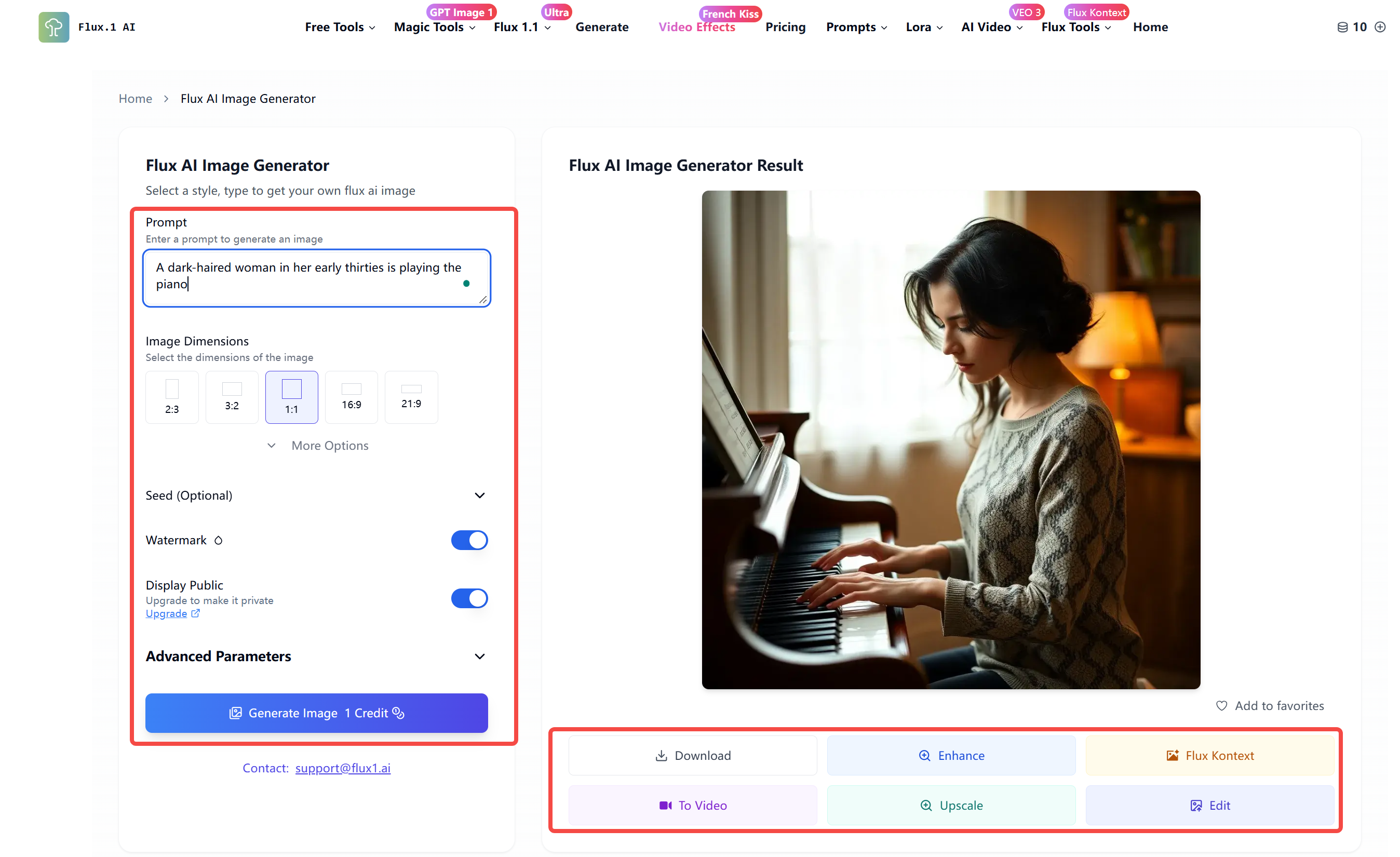Disable the Watermark toggle
The width and height of the screenshot is (1400, 857).
coord(469,540)
